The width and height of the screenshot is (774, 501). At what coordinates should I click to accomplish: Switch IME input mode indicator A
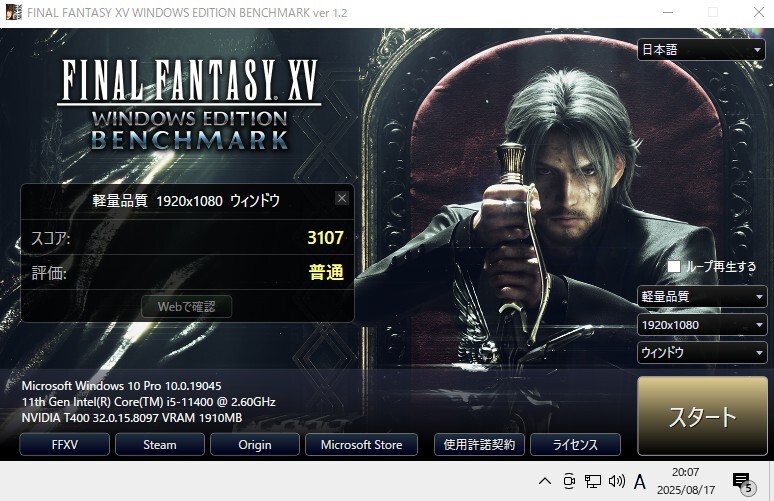coord(640,481)
